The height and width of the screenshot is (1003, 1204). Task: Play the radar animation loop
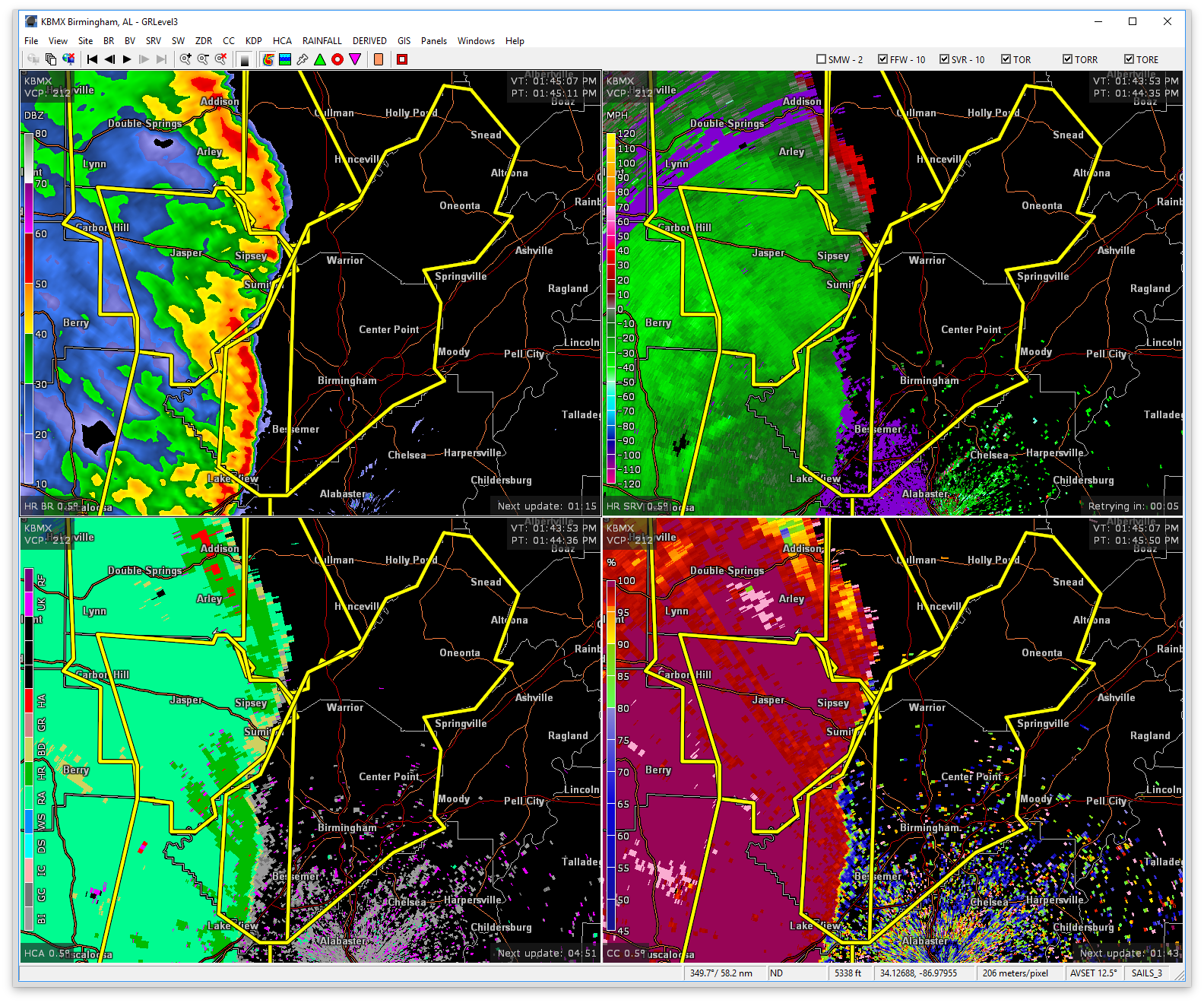(127, 59)
